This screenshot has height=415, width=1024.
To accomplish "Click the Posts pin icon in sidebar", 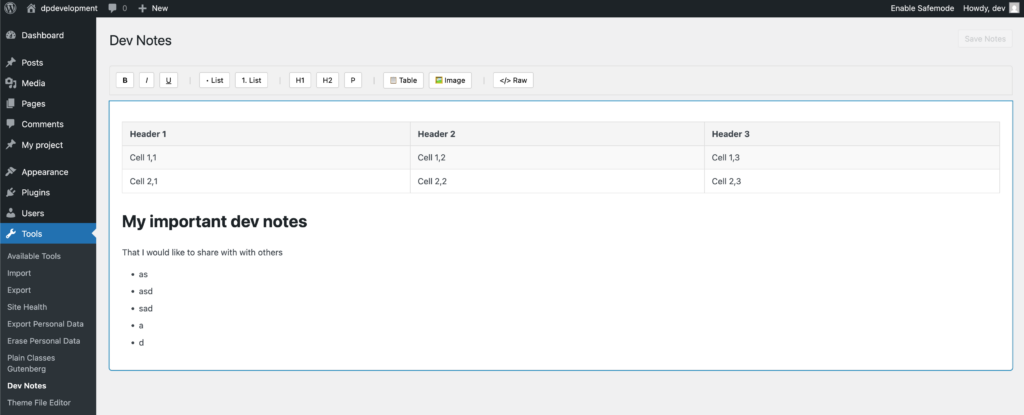I will coord(10,63).
